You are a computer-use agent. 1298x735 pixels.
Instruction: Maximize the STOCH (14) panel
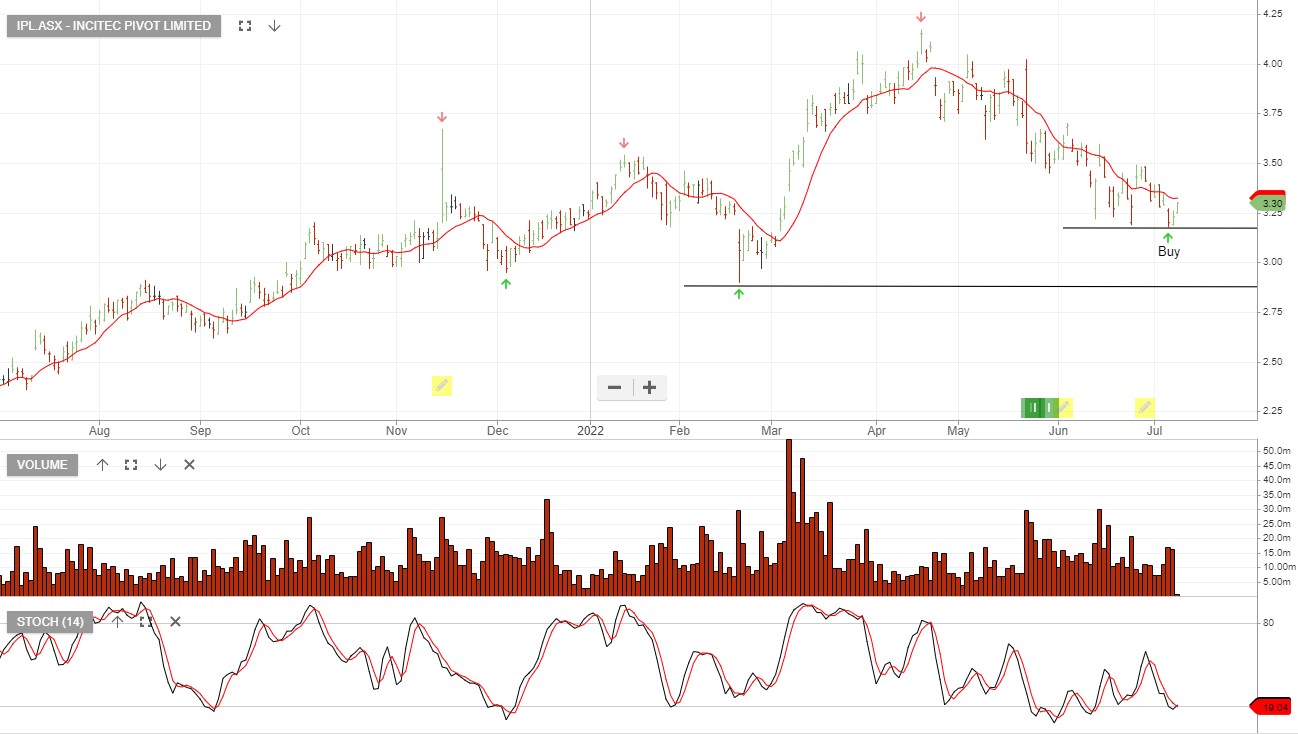[x=146, y=622]
